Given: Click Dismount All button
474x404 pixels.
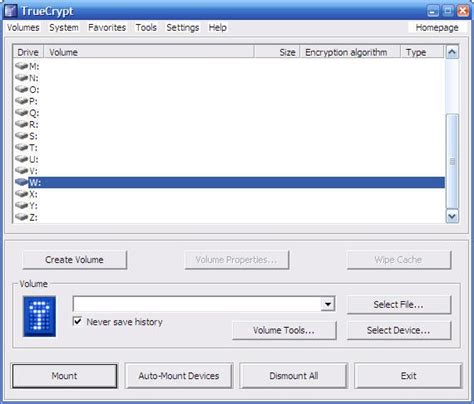Looking at the screenshot, I should (294, 376).
